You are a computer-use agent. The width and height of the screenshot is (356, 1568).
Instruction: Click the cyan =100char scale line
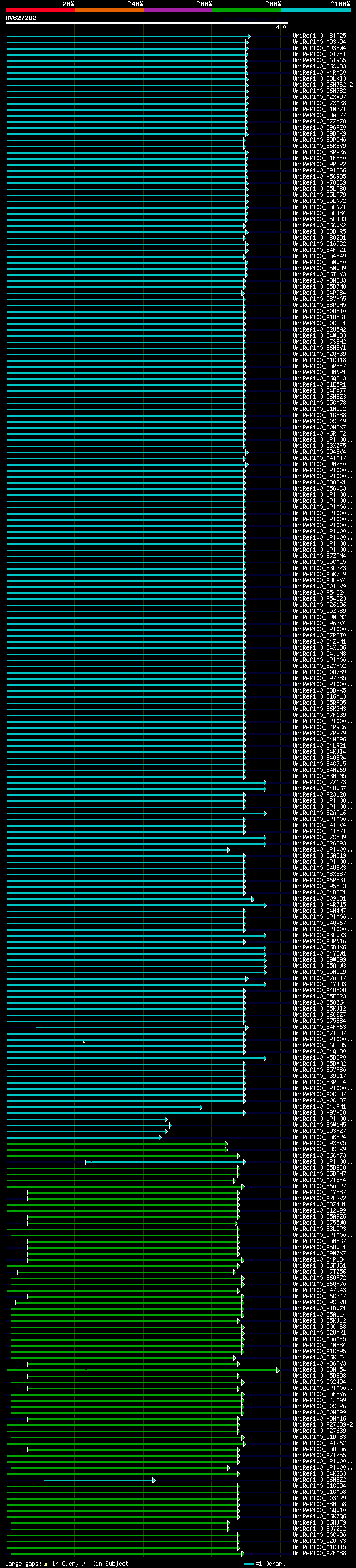point(249,1564)
